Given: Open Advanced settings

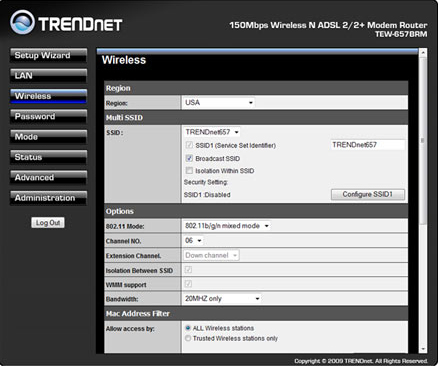Looking at the screenshot, I should point(48,177).
